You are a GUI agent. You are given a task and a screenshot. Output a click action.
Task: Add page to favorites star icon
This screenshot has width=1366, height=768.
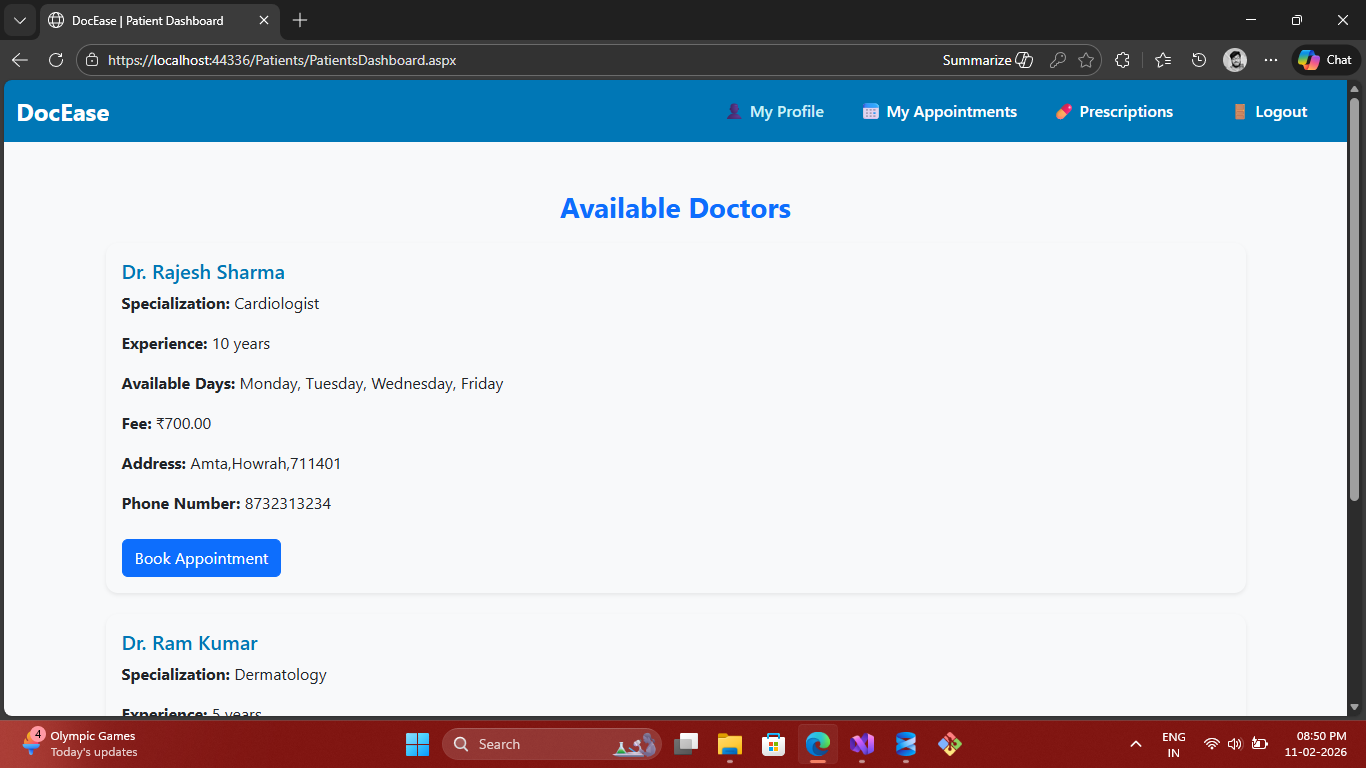click(x=1086, y=60)
